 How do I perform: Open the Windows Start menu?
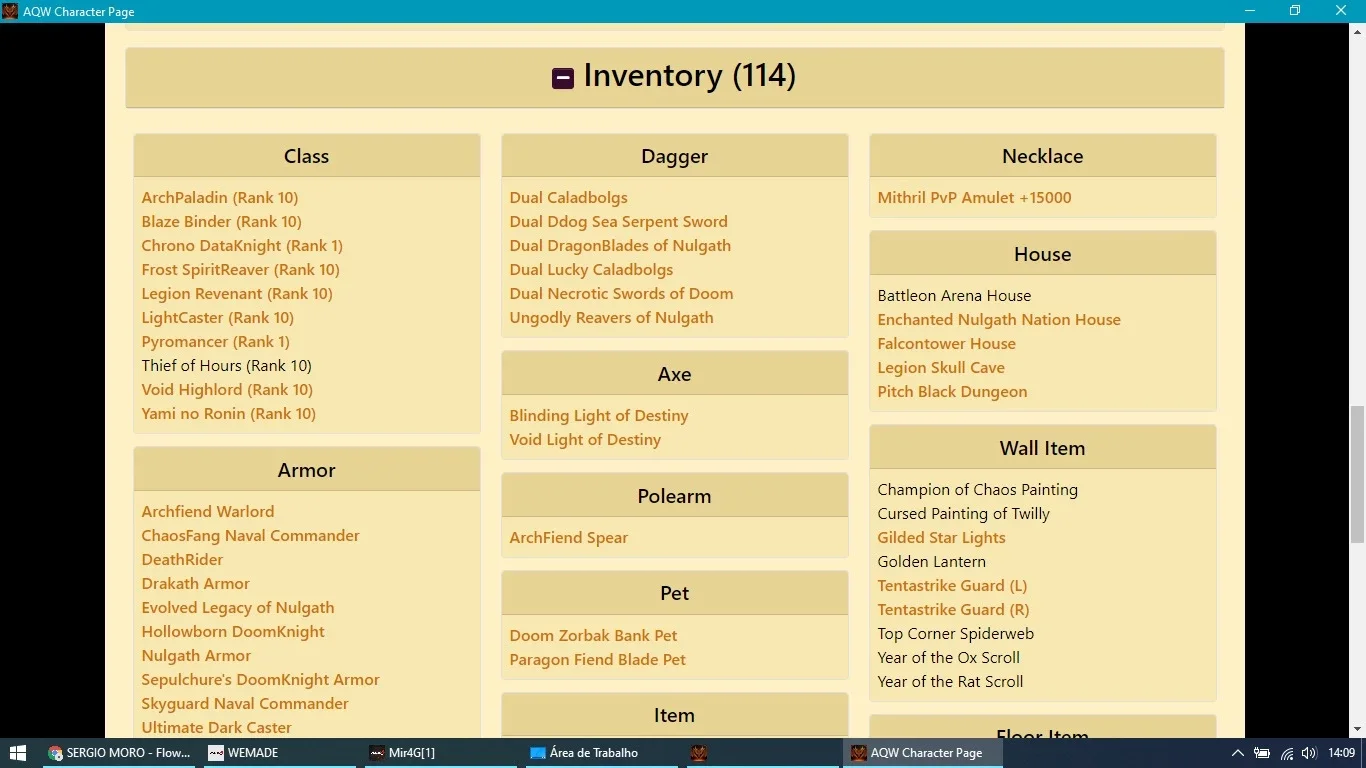[18, 753]
